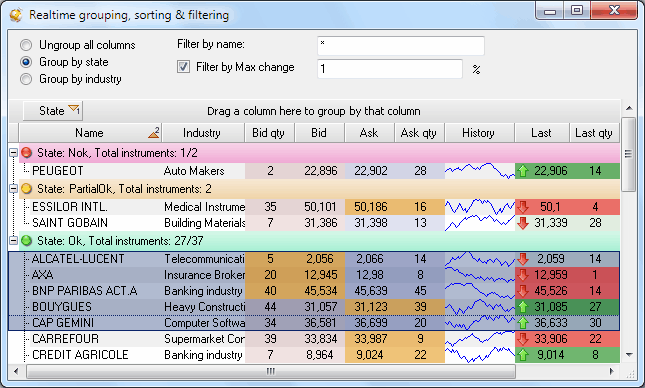Click the red Nok state indicator icon

(x=27, y=153)
